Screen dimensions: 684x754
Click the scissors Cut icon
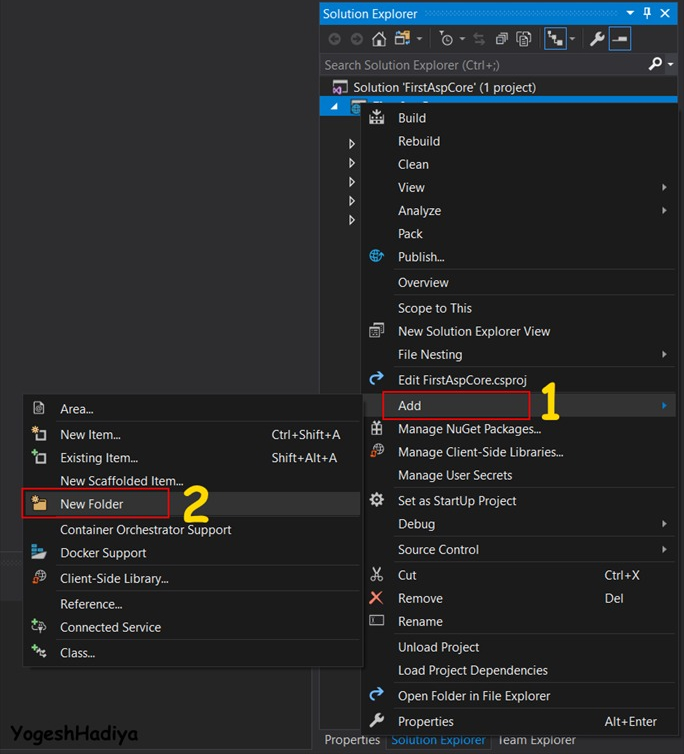click(376, 574)
